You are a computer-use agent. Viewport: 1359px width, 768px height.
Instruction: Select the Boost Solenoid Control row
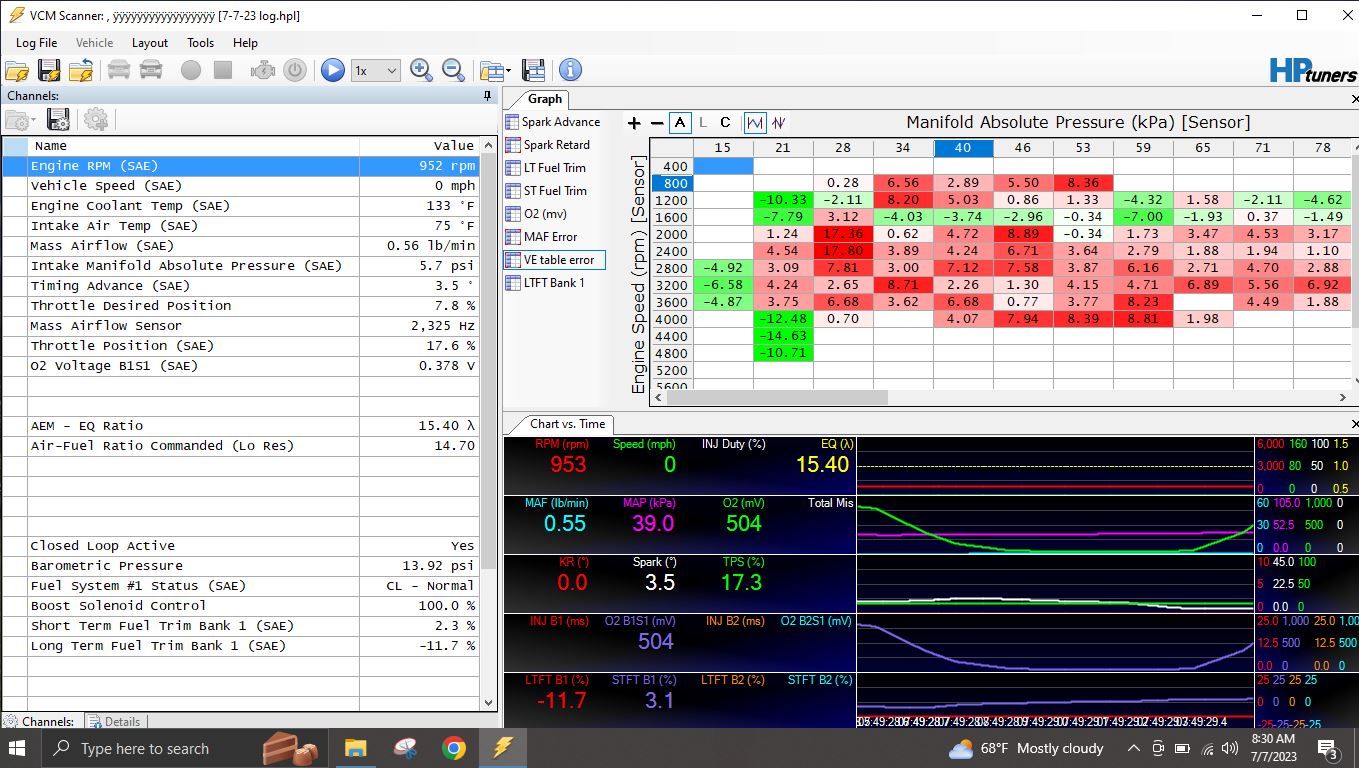241,606
